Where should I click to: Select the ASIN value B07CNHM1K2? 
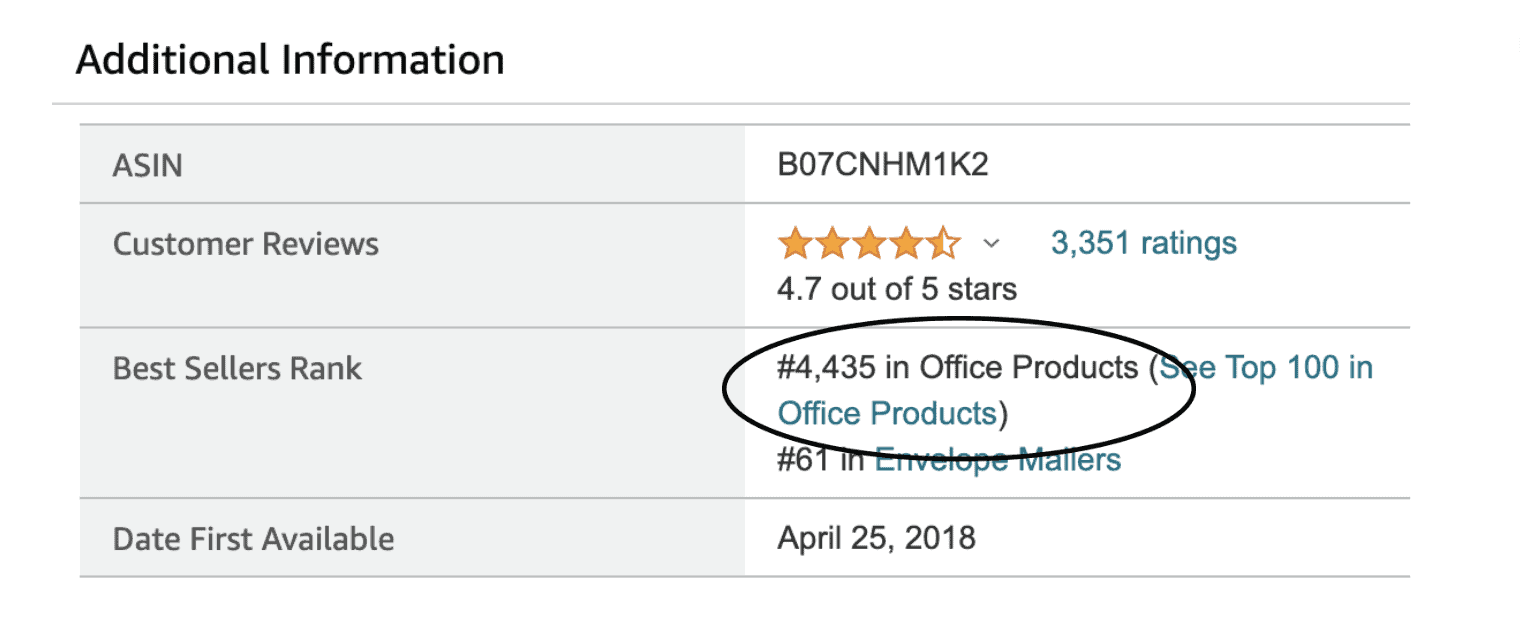point(882,163)
